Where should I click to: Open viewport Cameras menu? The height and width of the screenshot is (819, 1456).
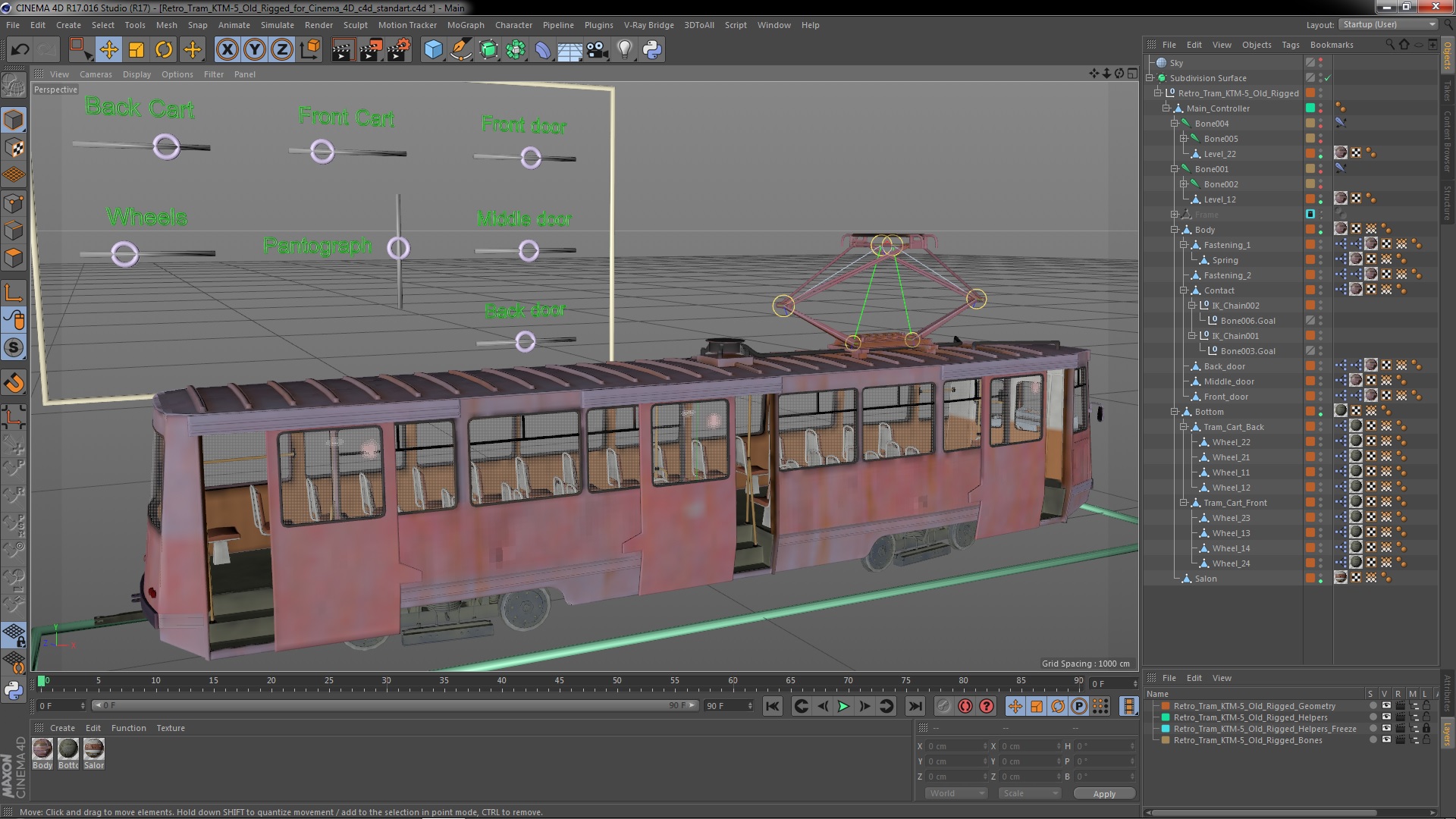click(x=96, y=74)
